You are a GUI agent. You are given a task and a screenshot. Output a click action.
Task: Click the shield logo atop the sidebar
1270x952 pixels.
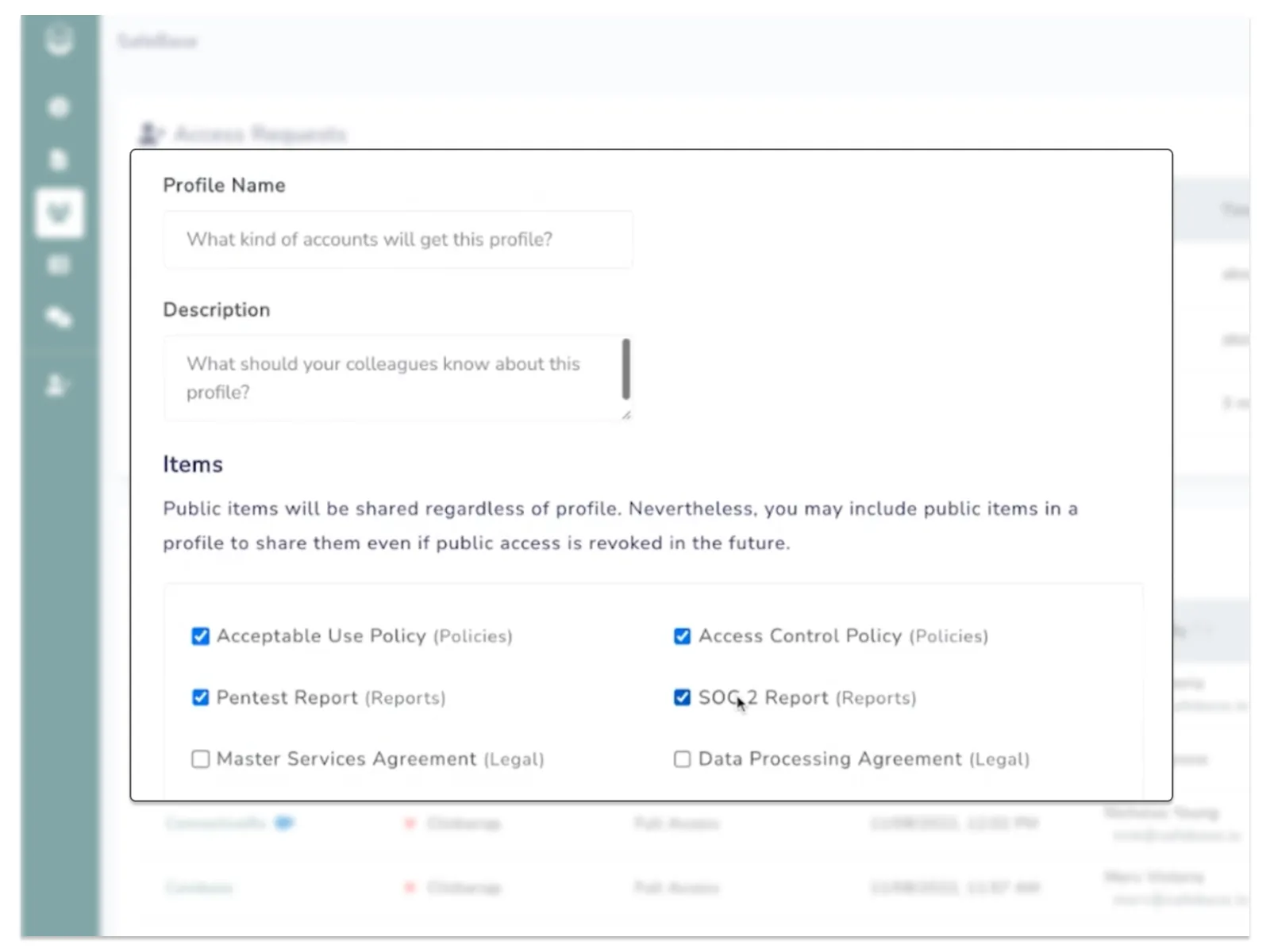click(59, 40)
